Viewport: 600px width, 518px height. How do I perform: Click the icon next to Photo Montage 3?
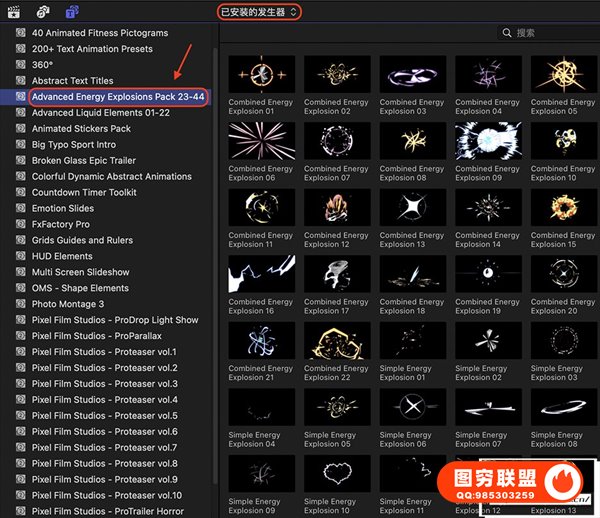20,304
